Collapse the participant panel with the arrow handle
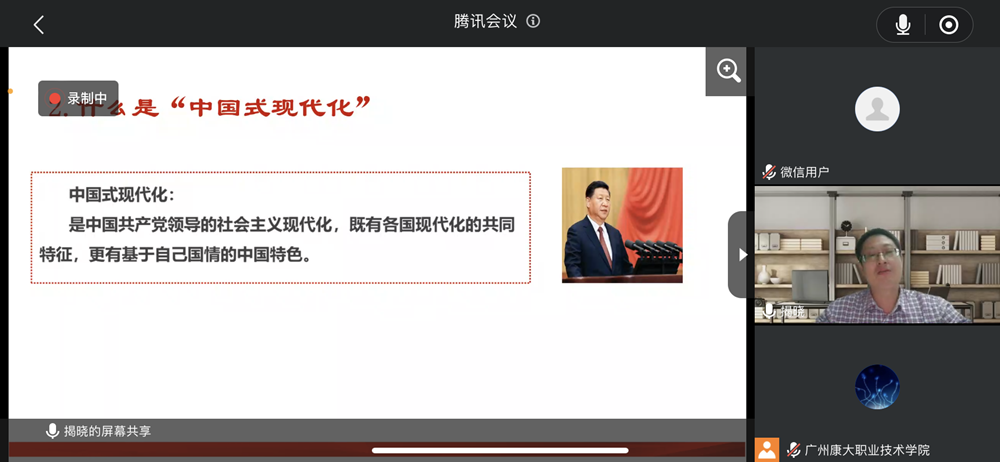The width and height of the screenshot is (1000, 462). click(x=741, y=255)
